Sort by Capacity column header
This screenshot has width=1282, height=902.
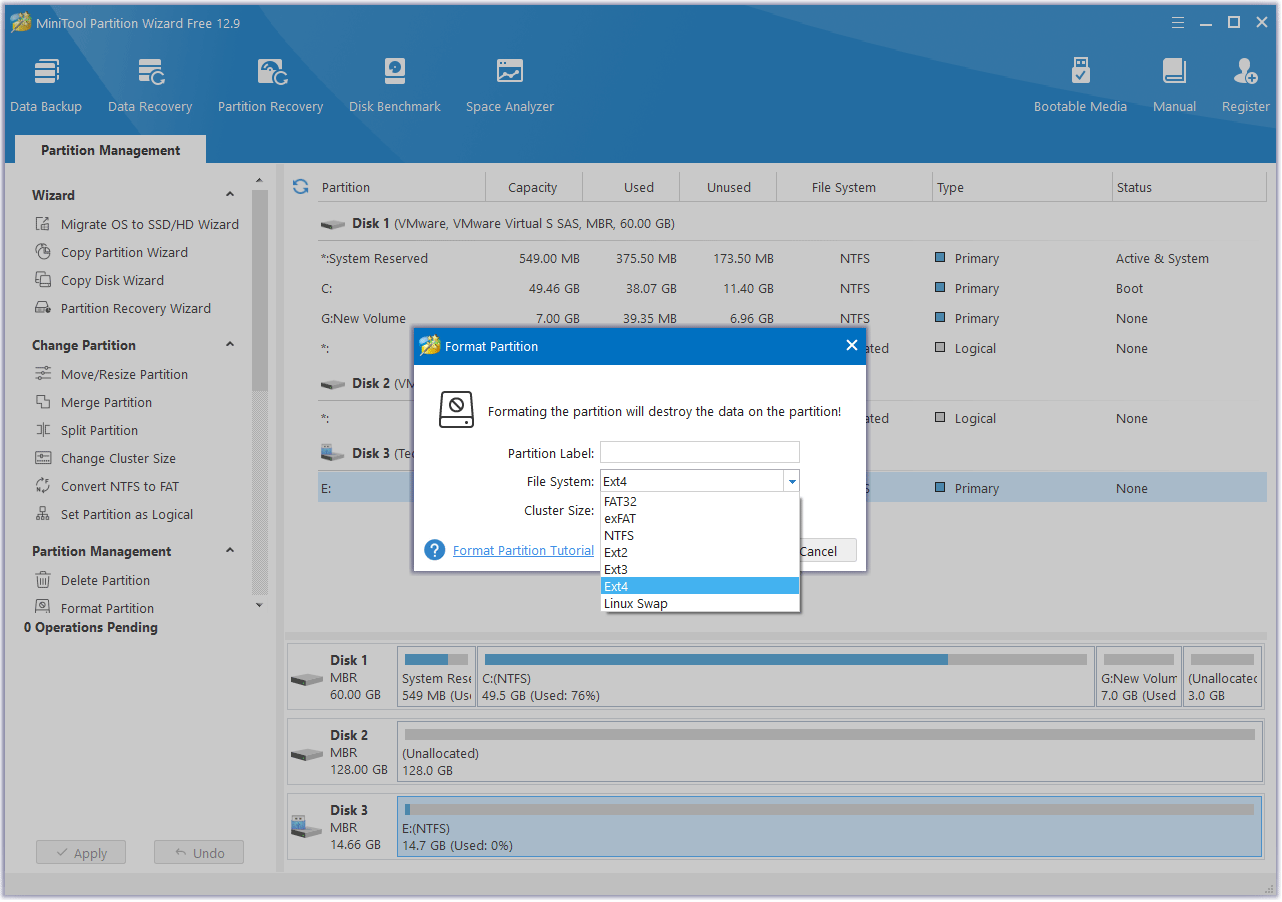[x=533, y=187]
